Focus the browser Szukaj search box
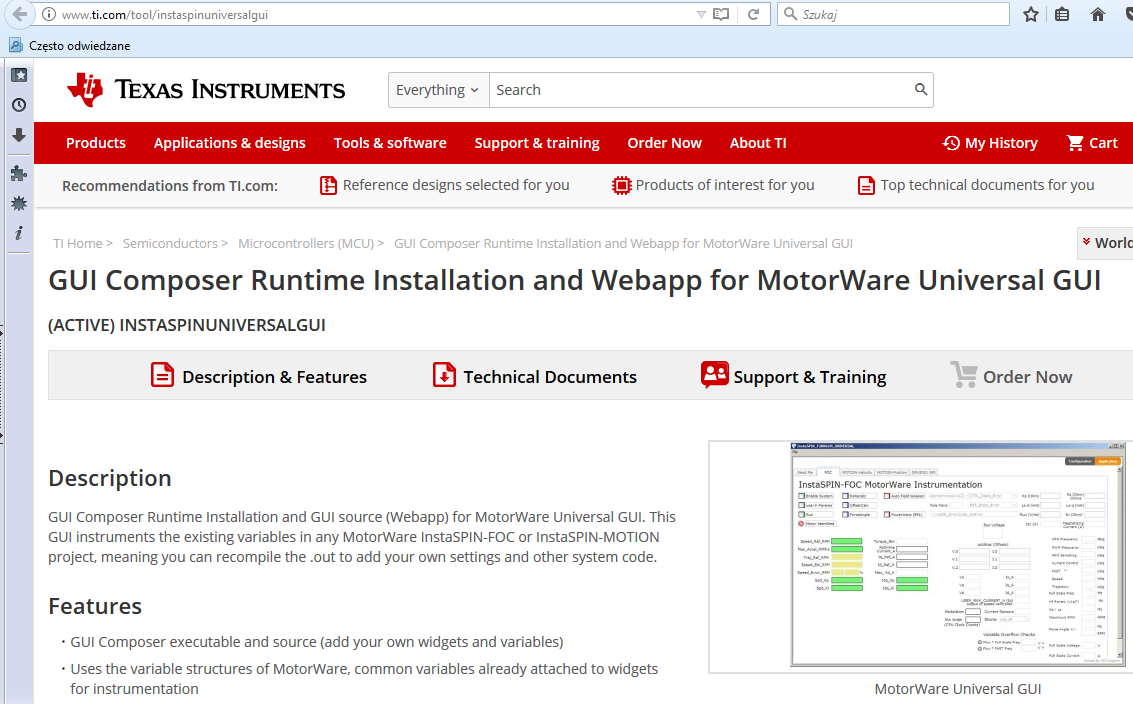This screenshot has height=704, width=1133. point(893,14)
